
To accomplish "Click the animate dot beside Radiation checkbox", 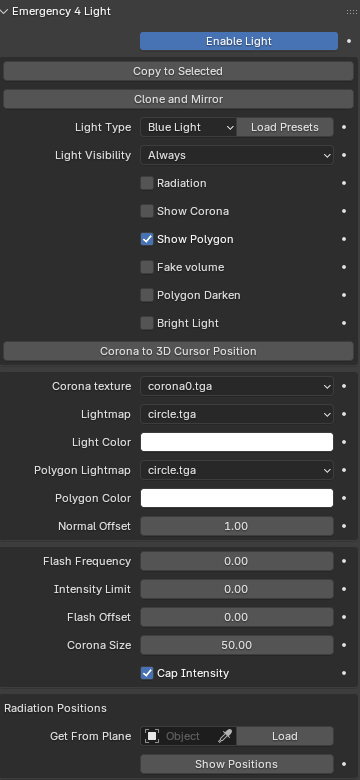I will click(x=344, y=183).
